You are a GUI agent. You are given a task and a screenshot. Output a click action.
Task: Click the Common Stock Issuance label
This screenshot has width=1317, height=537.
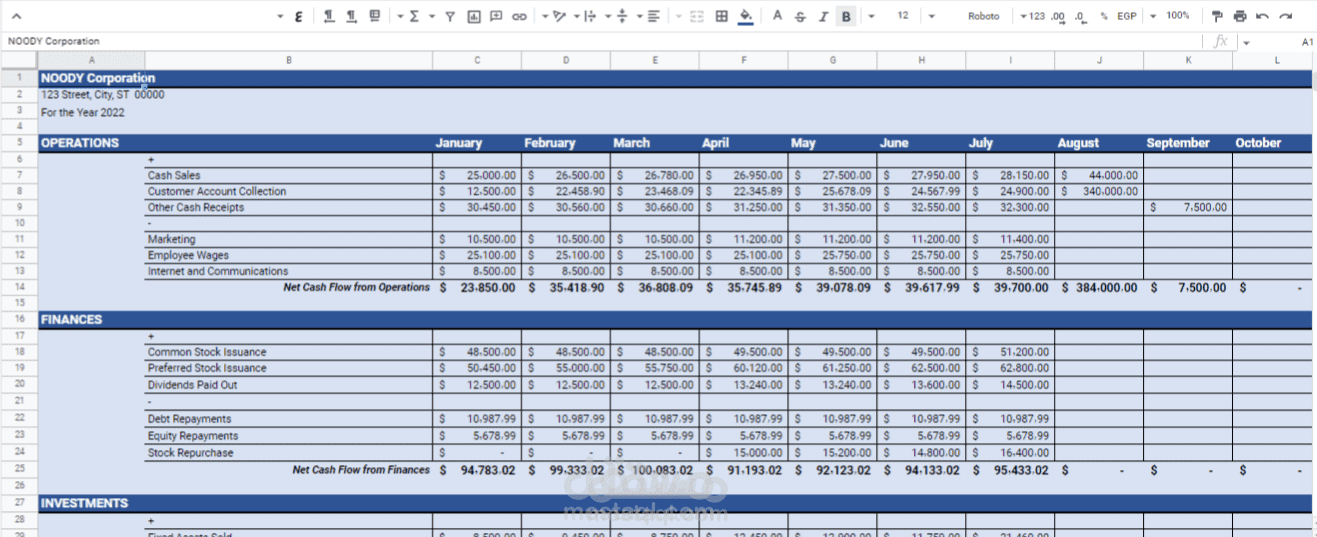click(207, 352)
